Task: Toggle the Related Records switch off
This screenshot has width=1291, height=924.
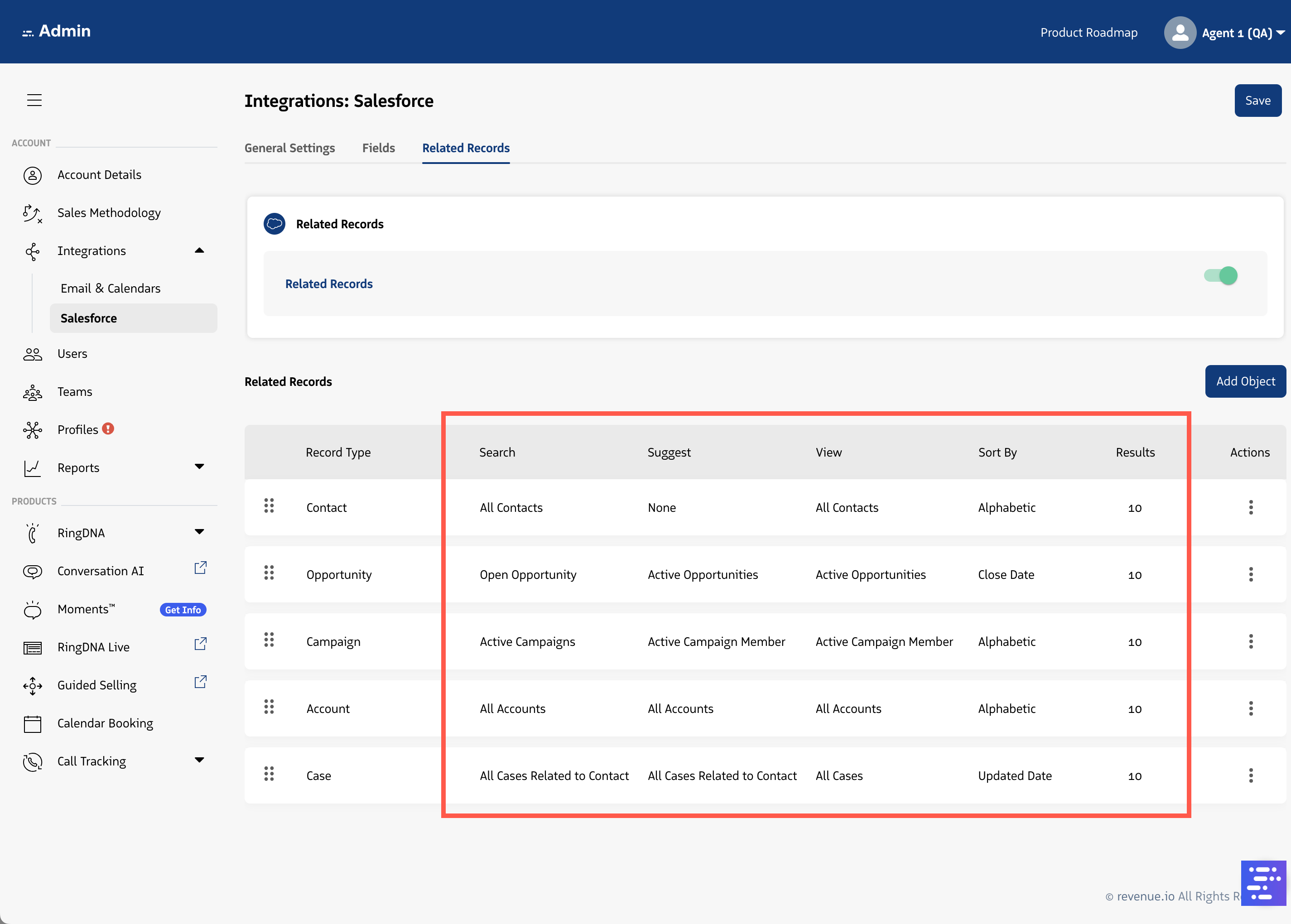Action: point(1220,276)
